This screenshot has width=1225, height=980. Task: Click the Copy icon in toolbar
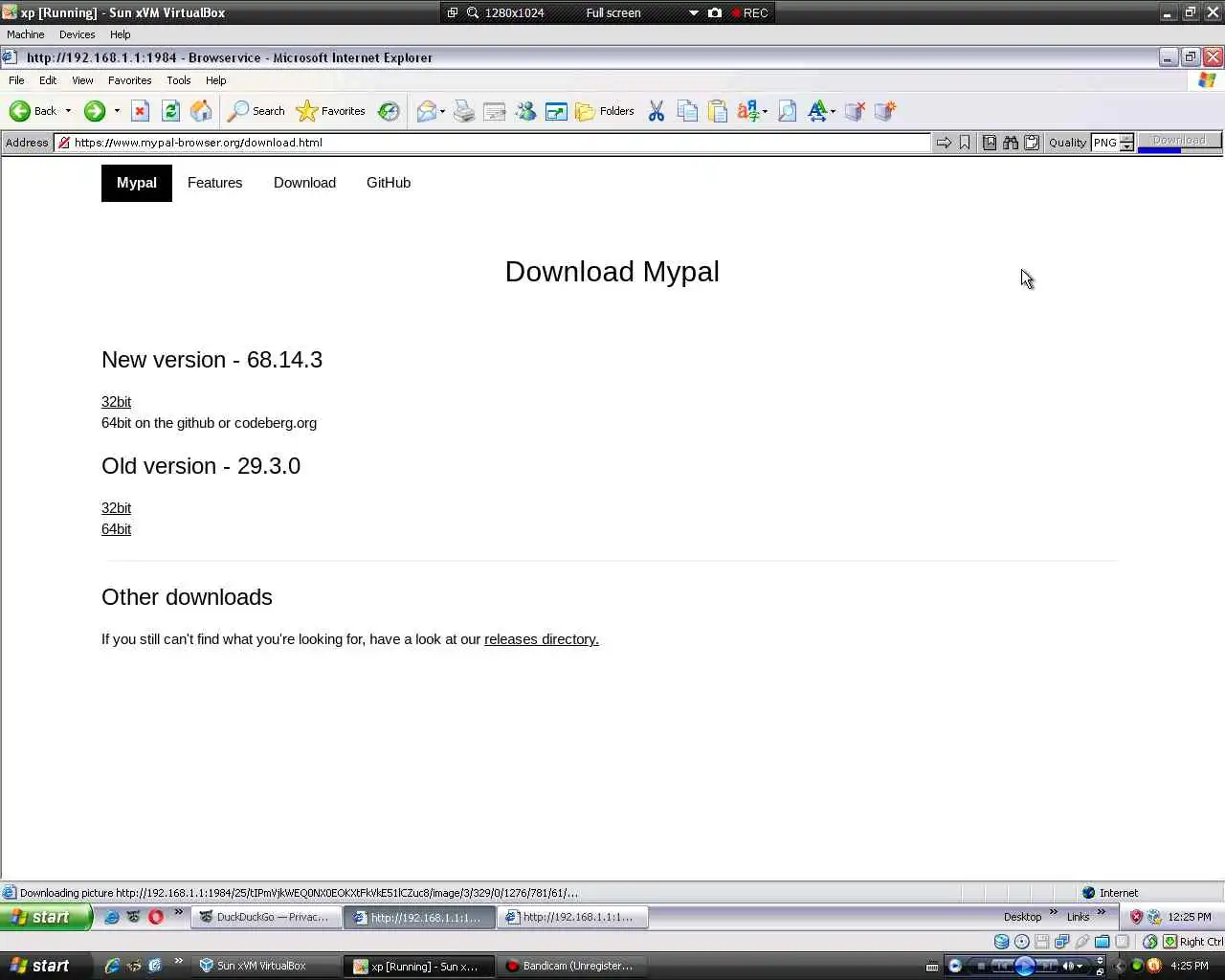(687, 112)
